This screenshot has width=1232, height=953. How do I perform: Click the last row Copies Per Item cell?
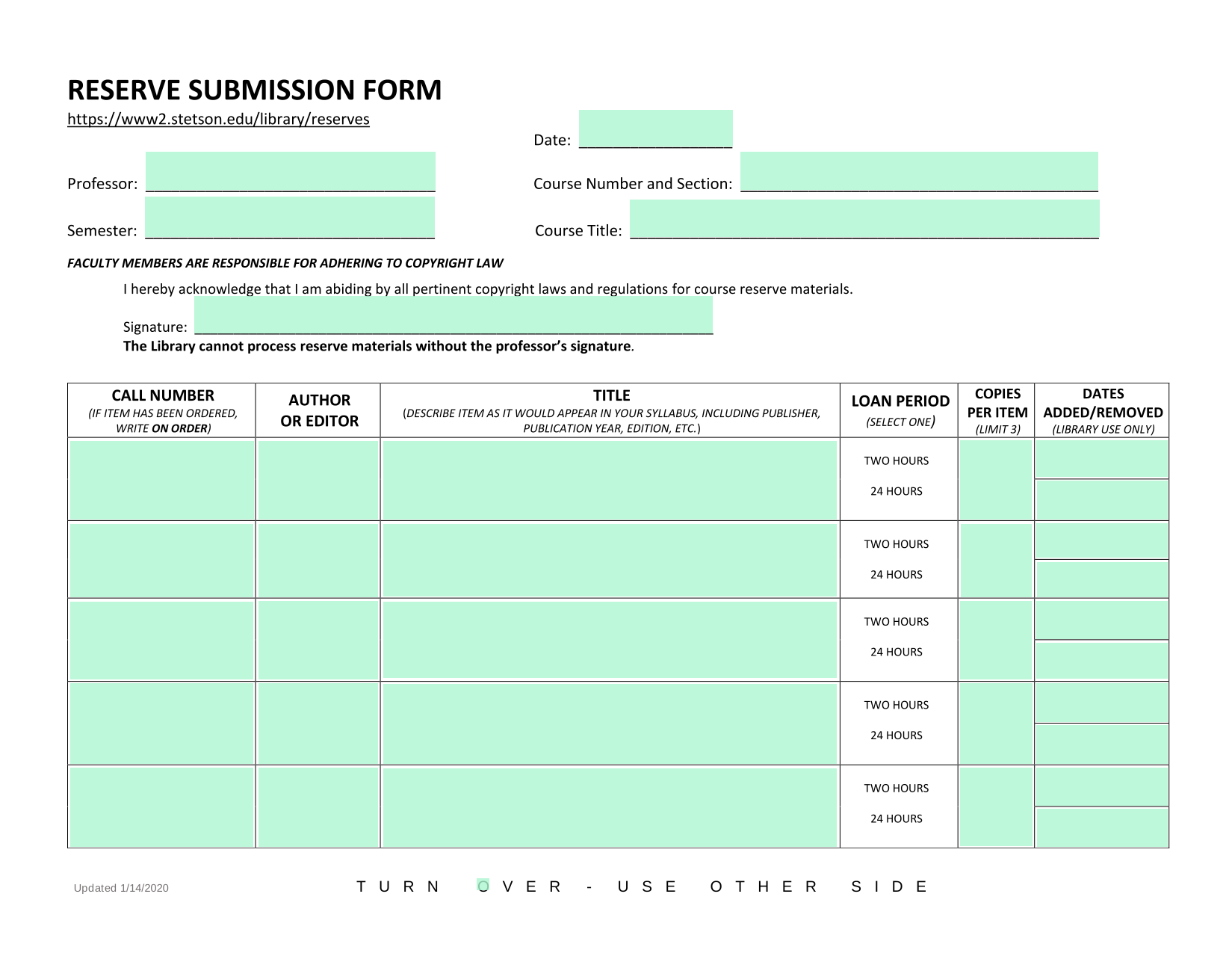[996, 806]
